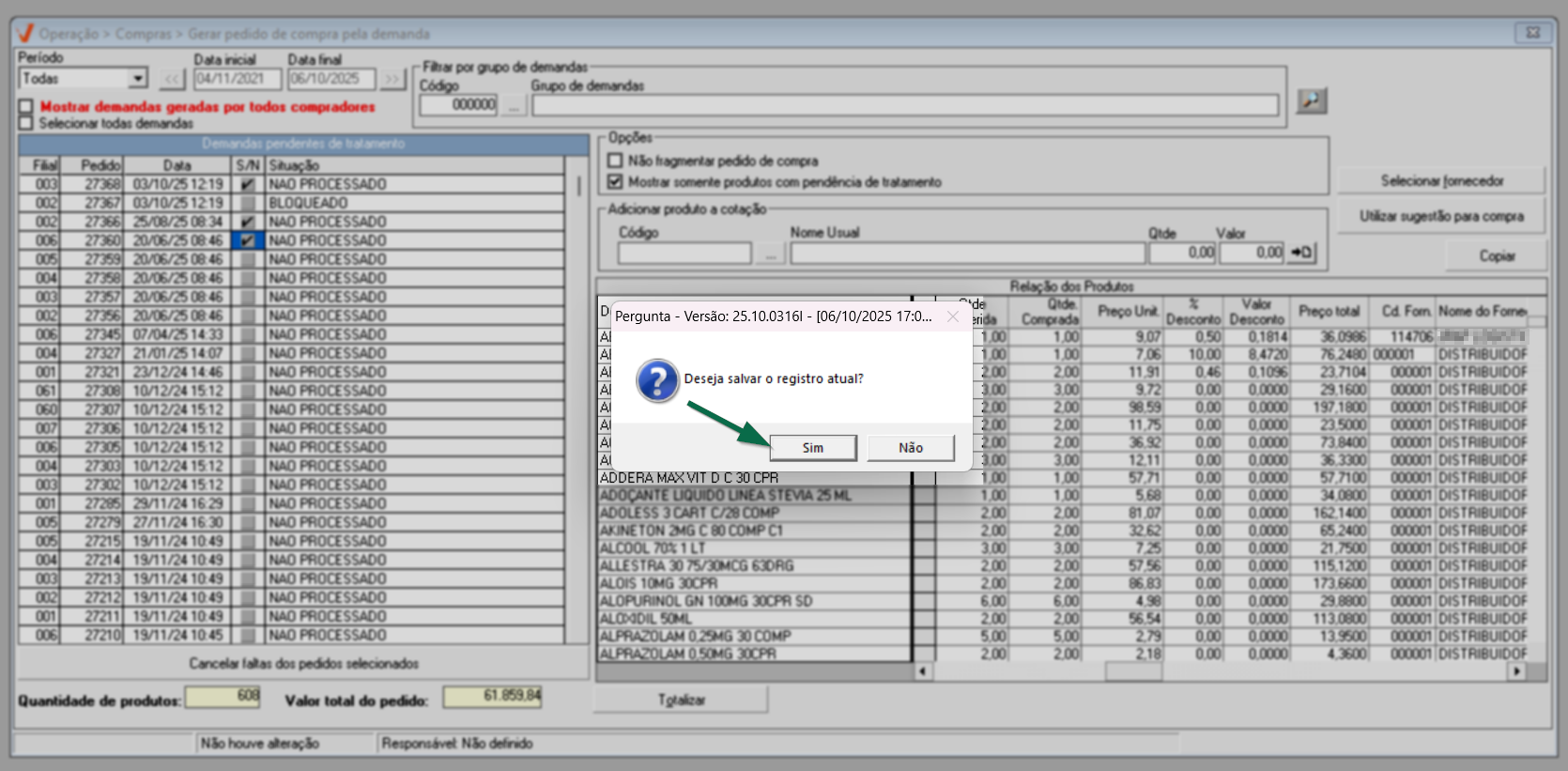Click the application logo icon in title bar

pos(25,33)
